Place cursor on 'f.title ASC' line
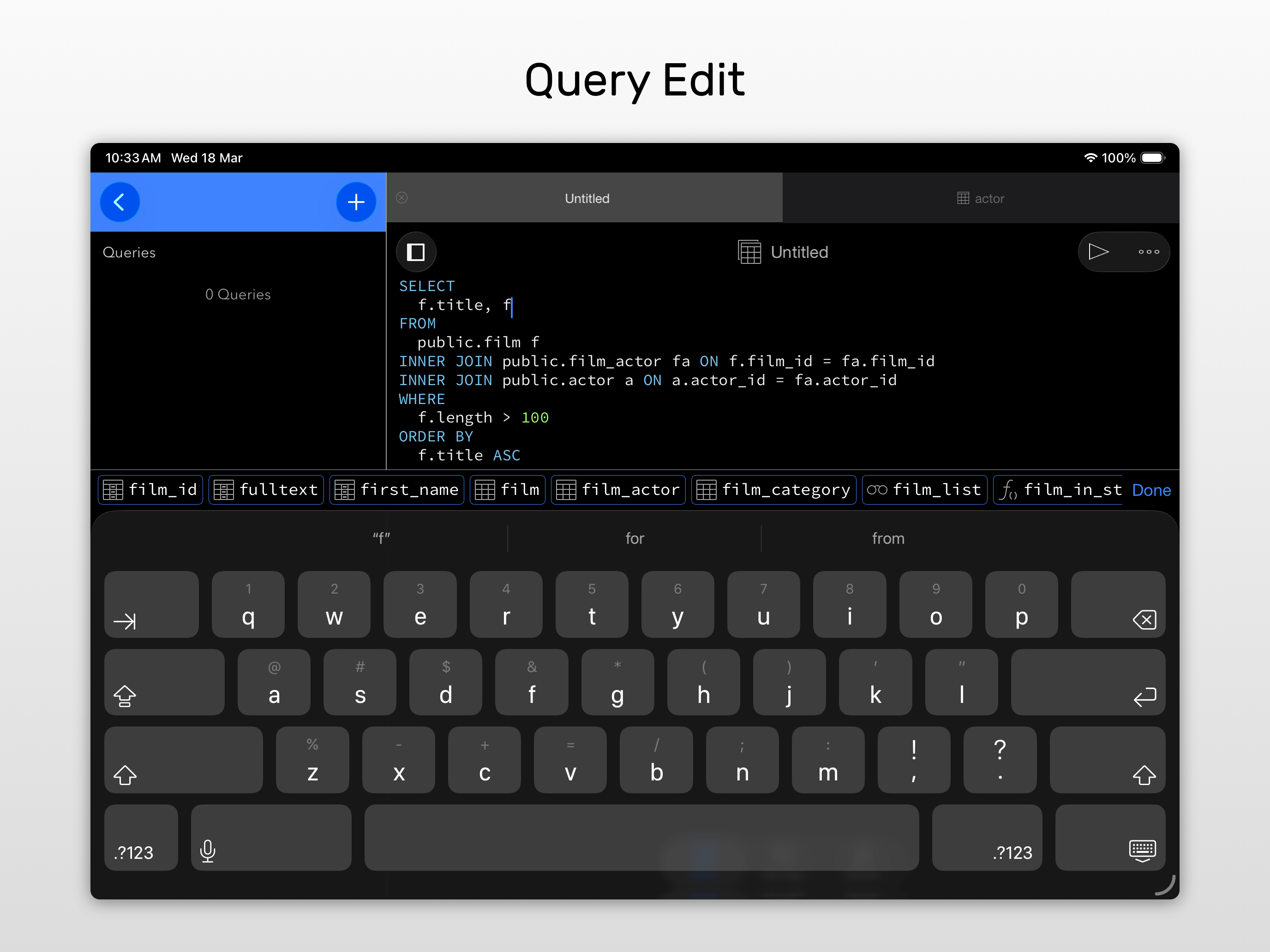Screen dimensions: 1270x952 click(x=468, y=456)
